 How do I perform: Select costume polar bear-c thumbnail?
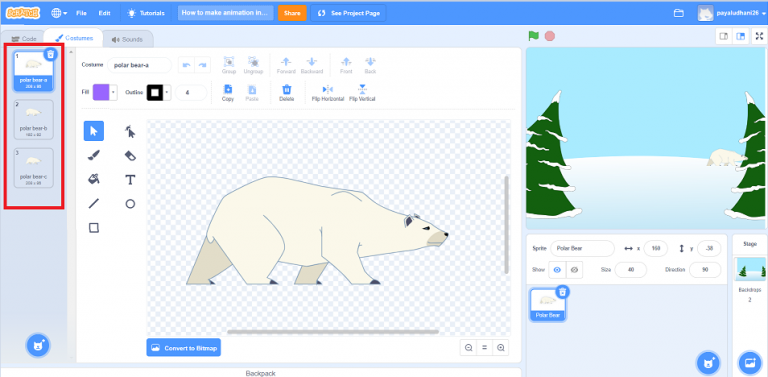pos(34,168)
